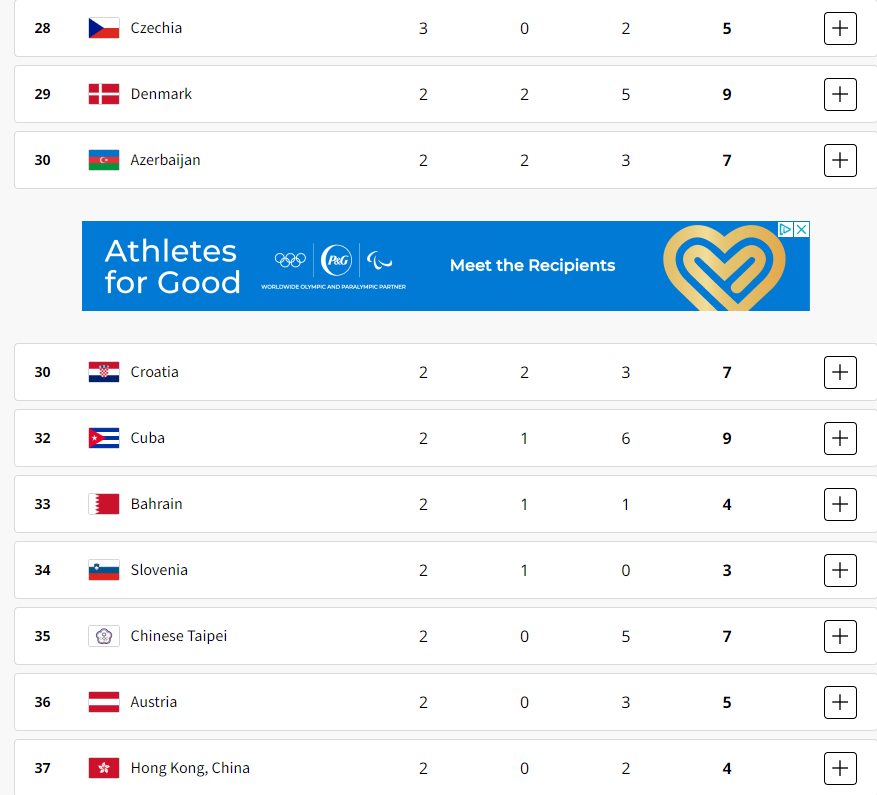Viewport: 877px width, 795px height.
Task: Open the AdChoices info icon
Action: pyautogui.click(x=786, y=229)
